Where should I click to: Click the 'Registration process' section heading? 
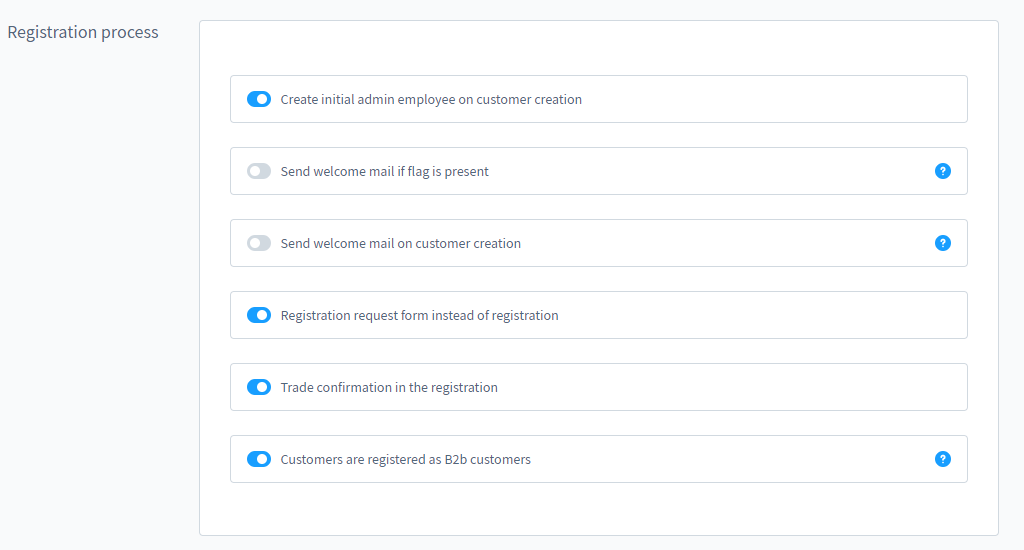point(83,32)
